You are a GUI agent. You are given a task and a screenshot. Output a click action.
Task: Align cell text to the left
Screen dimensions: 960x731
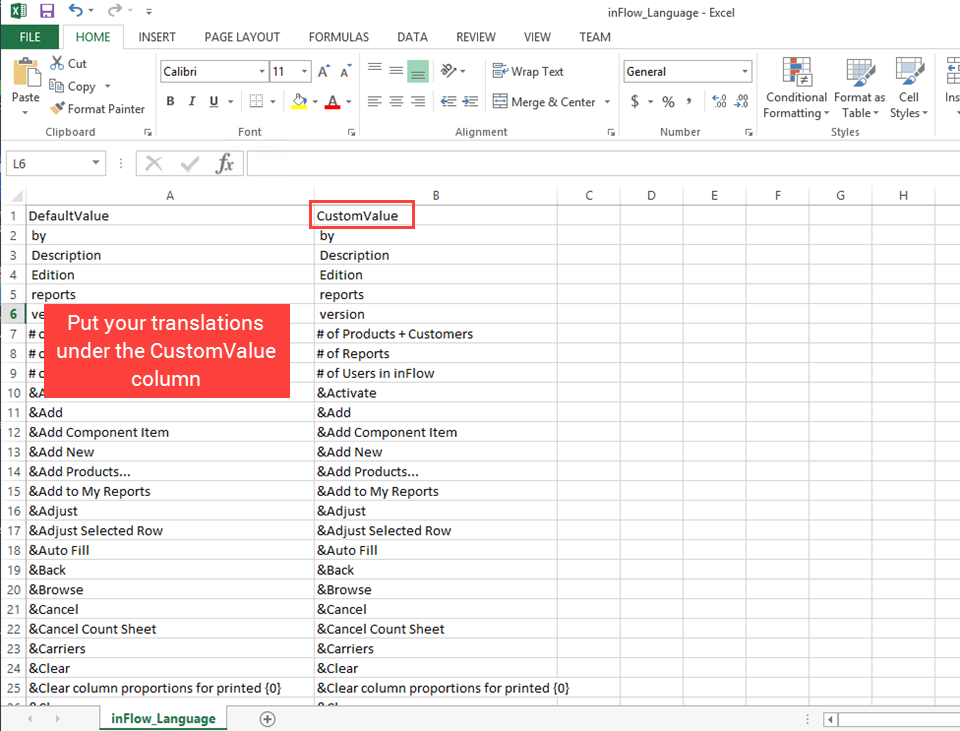(375, 101)
